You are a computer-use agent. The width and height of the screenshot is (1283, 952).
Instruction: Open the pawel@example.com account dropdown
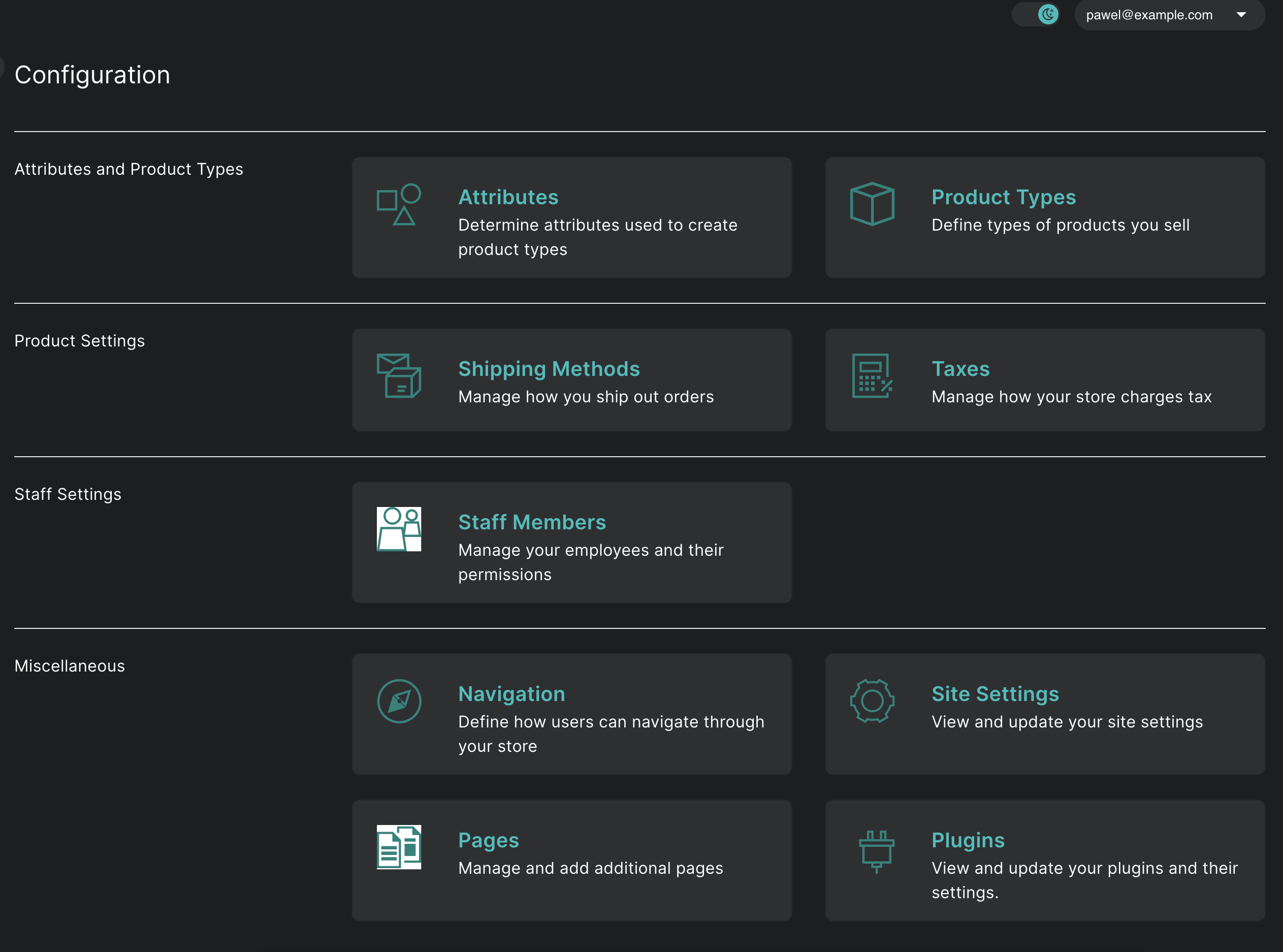(1170, 15)
